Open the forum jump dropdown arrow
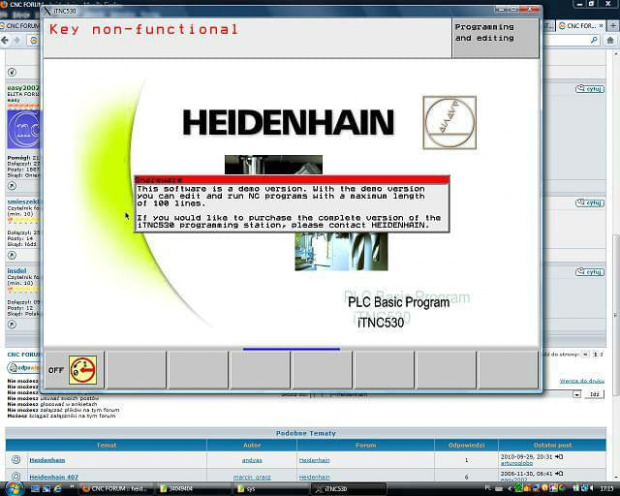The width and height of the screenshot is (620, 496). click(577, 394)
